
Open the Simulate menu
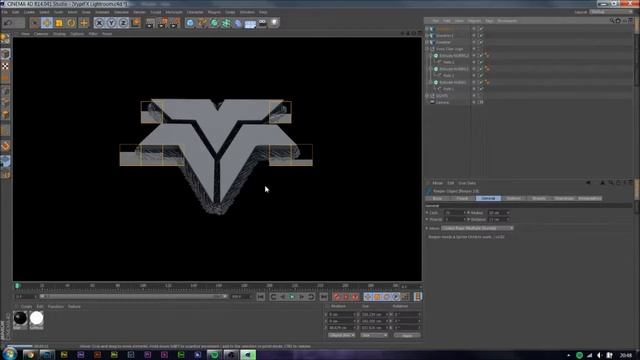click(121, 12)
